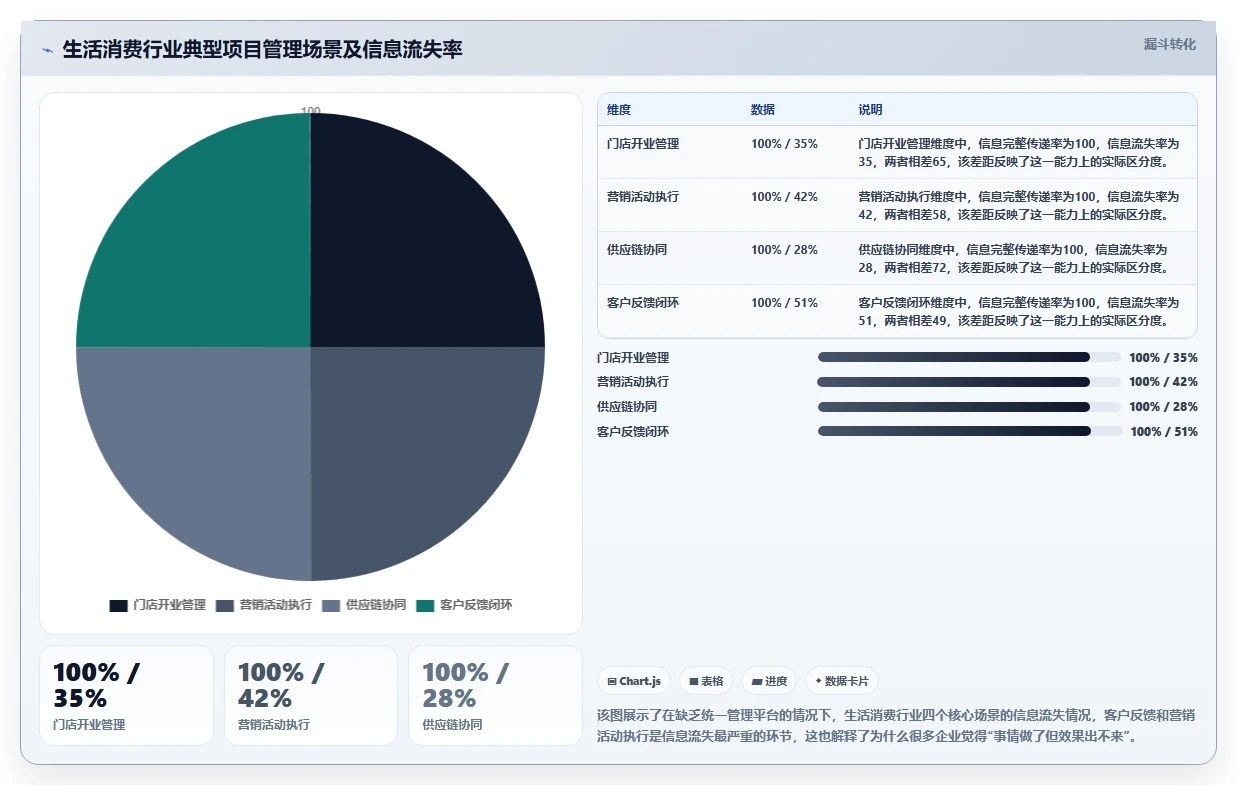Select the 表格 tag
Image resolution: width=1237 pixels, height=785 pixels.
(706, 681)
